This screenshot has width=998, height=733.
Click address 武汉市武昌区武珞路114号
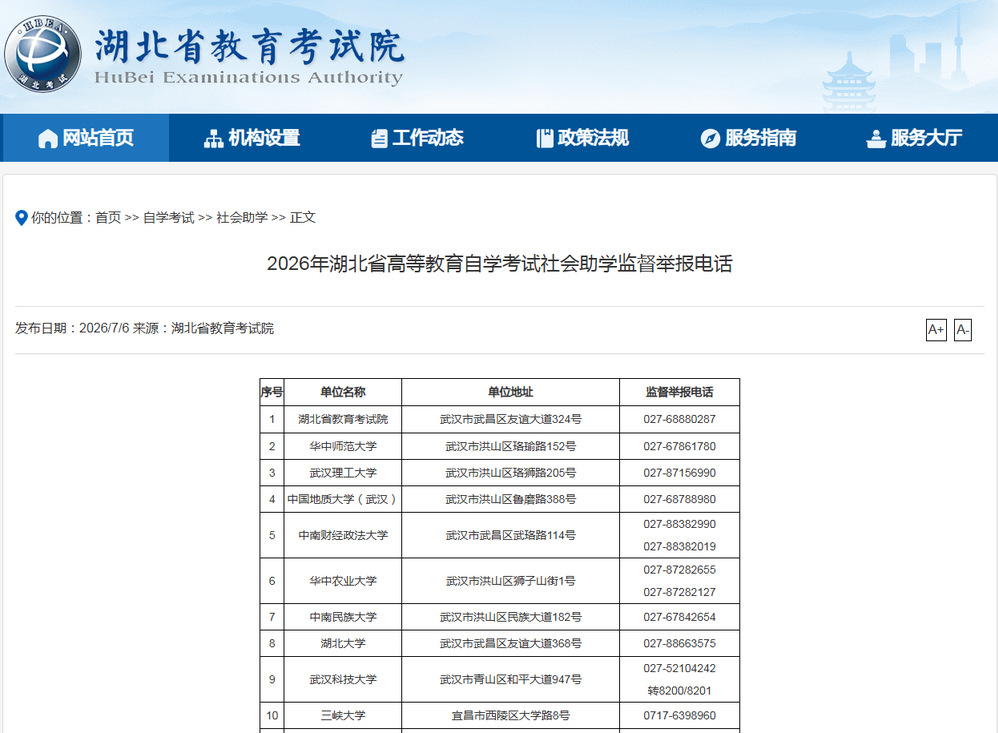[510, 536]
